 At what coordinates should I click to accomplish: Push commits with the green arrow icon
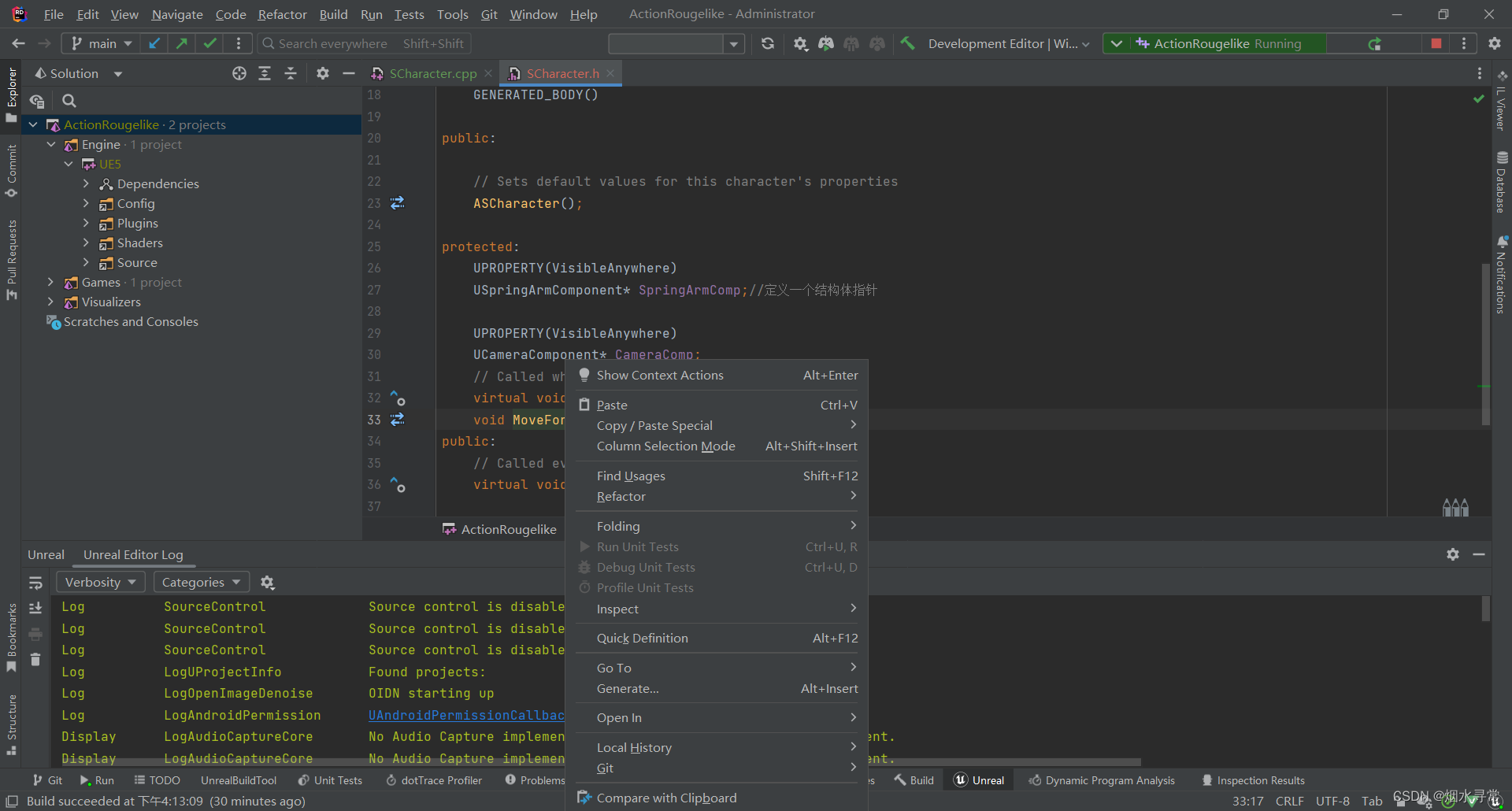pos(182,43)
